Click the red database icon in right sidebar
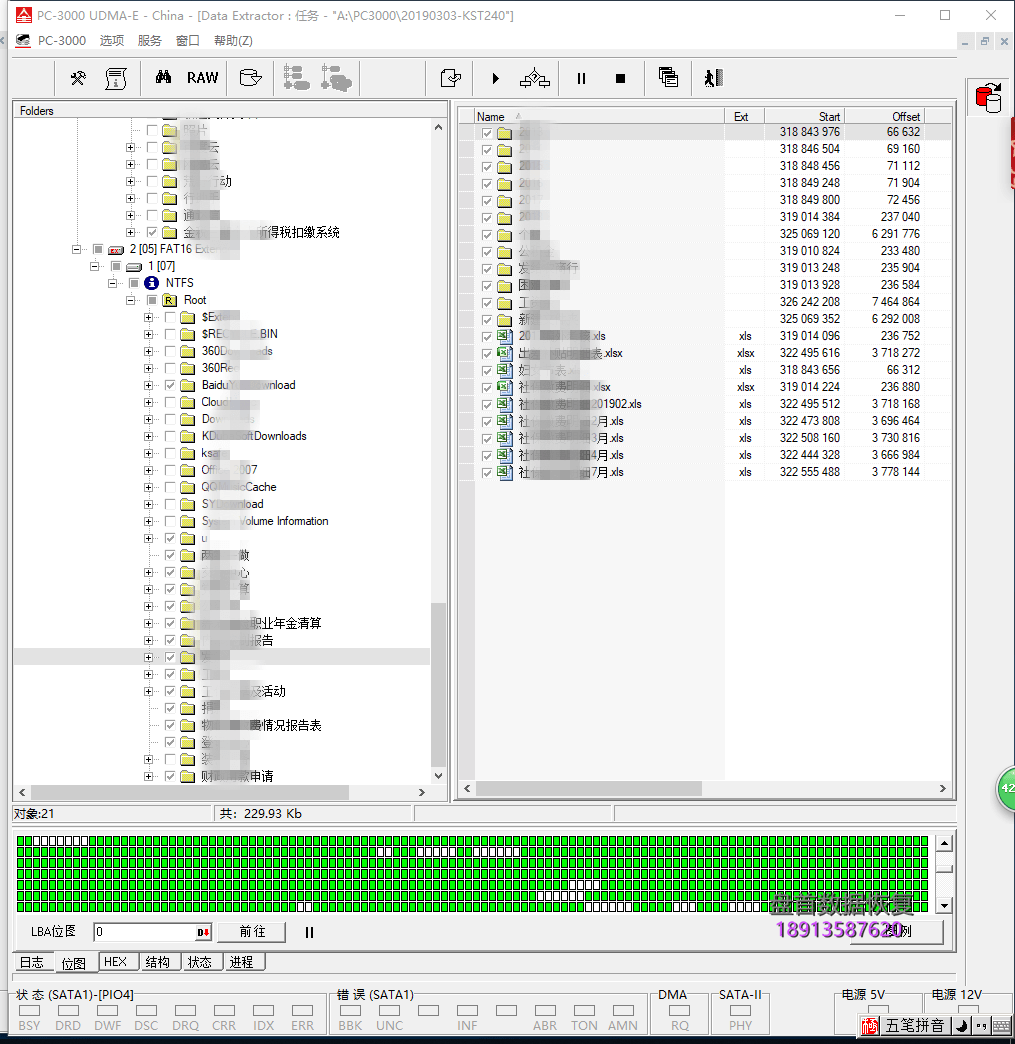 pyautogui.click(x=989, y=98)
